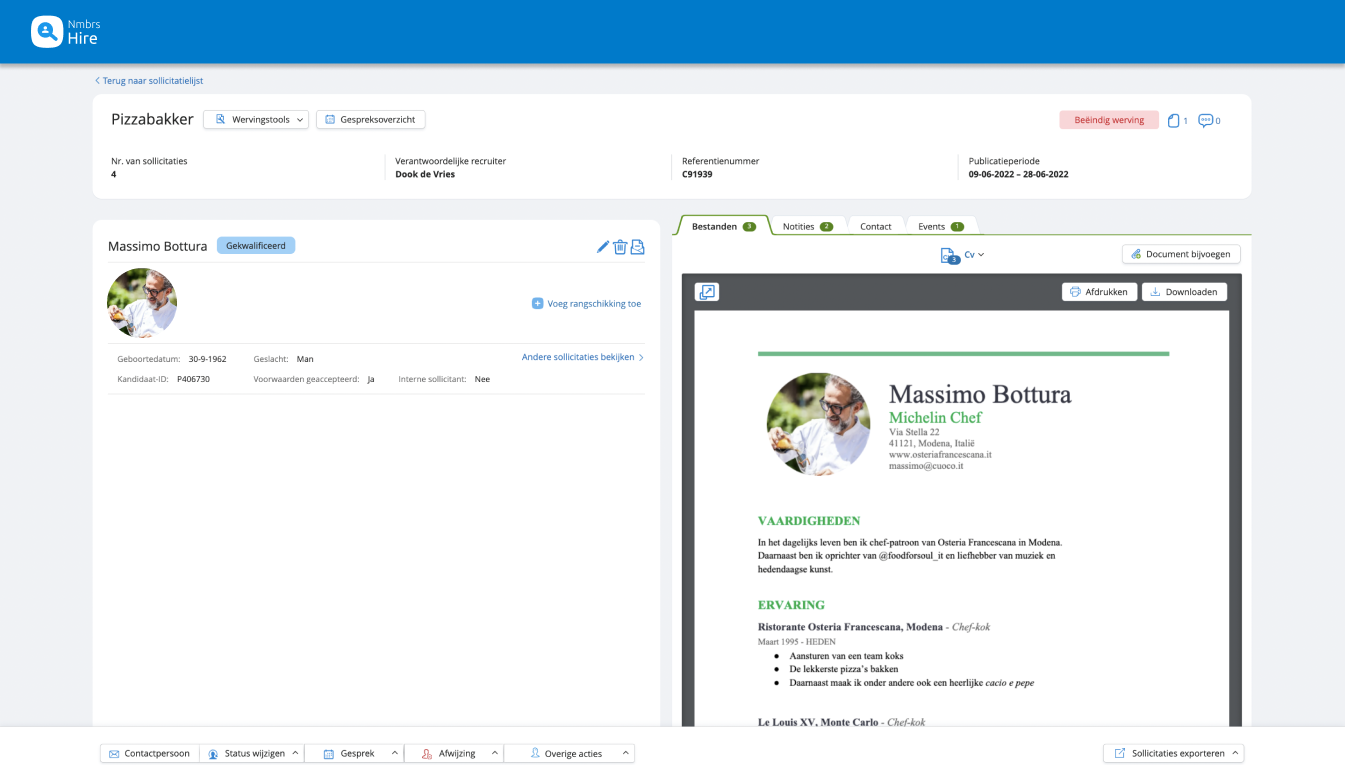The image size is (1345, 765).
Task: Open Andere sollicitaties bekijken
Action: point(583,357)
